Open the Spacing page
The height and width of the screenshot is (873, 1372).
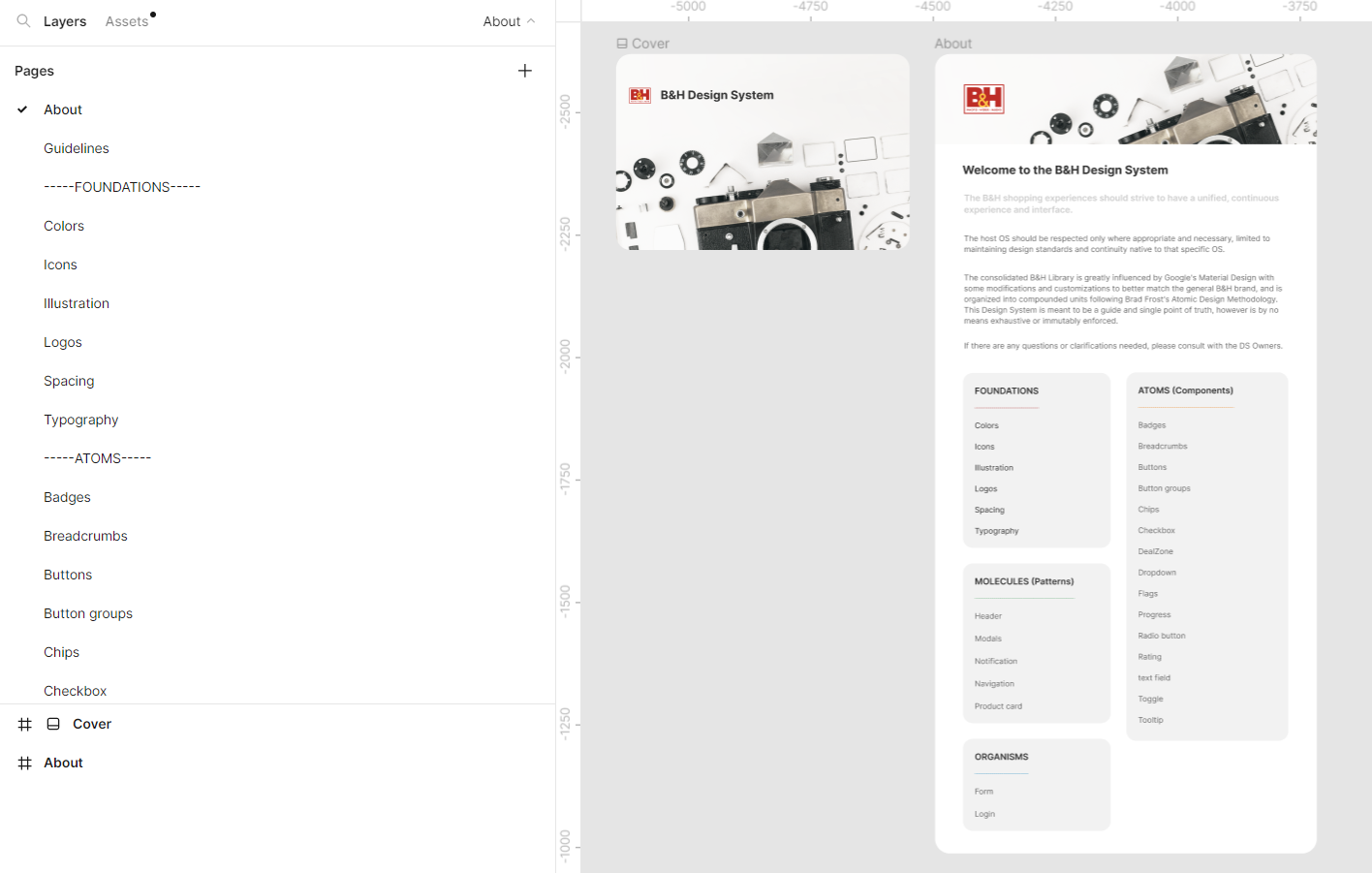click(x=69, y=381)
